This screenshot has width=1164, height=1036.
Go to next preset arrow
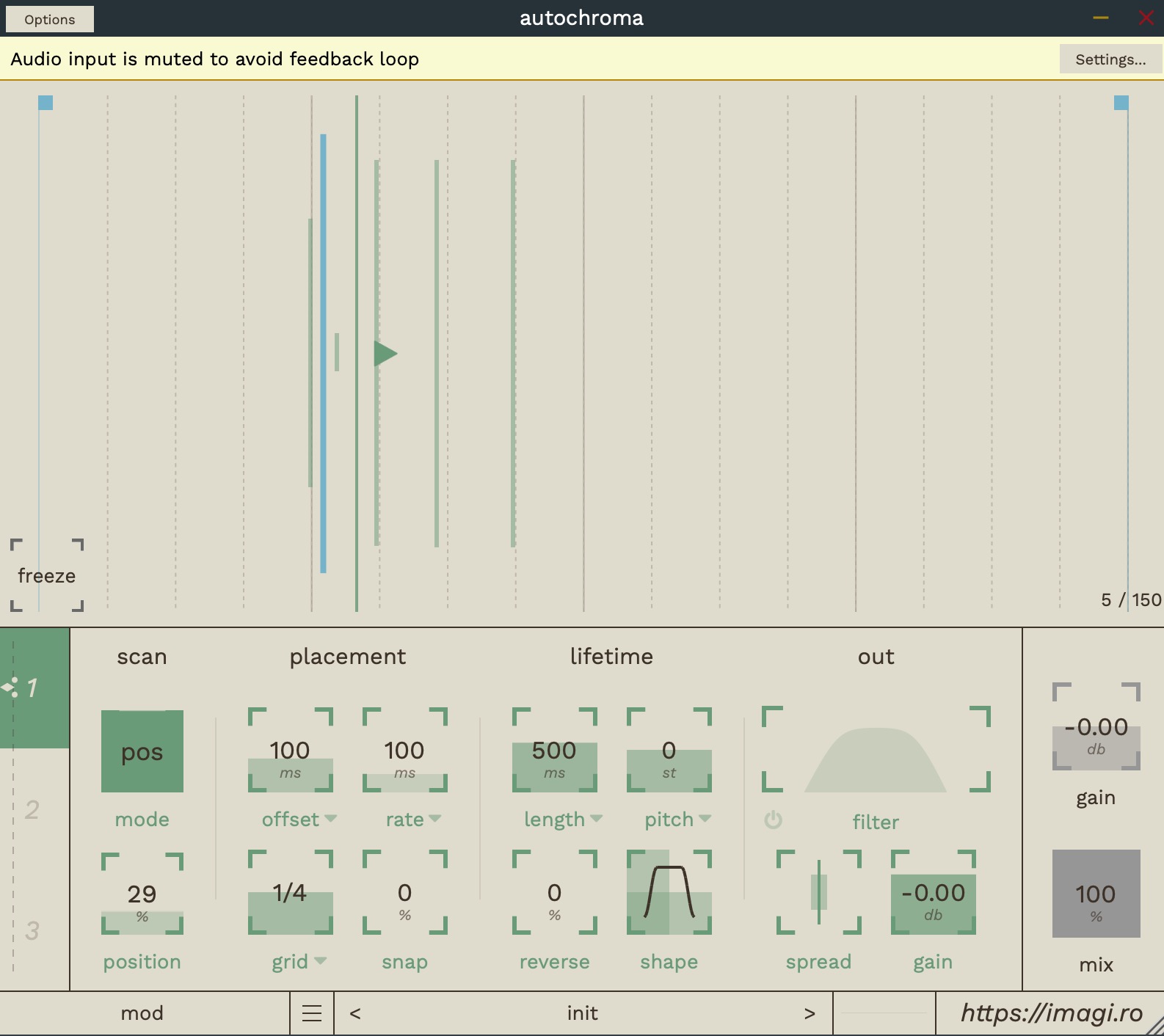(x=810, y=1013)
